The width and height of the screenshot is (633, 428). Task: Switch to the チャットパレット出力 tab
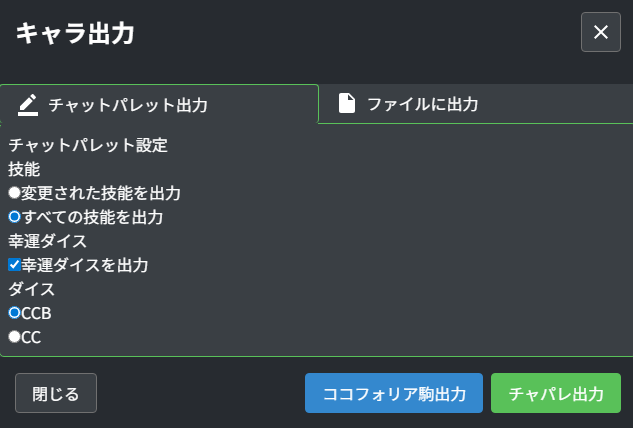coord(159,104)
